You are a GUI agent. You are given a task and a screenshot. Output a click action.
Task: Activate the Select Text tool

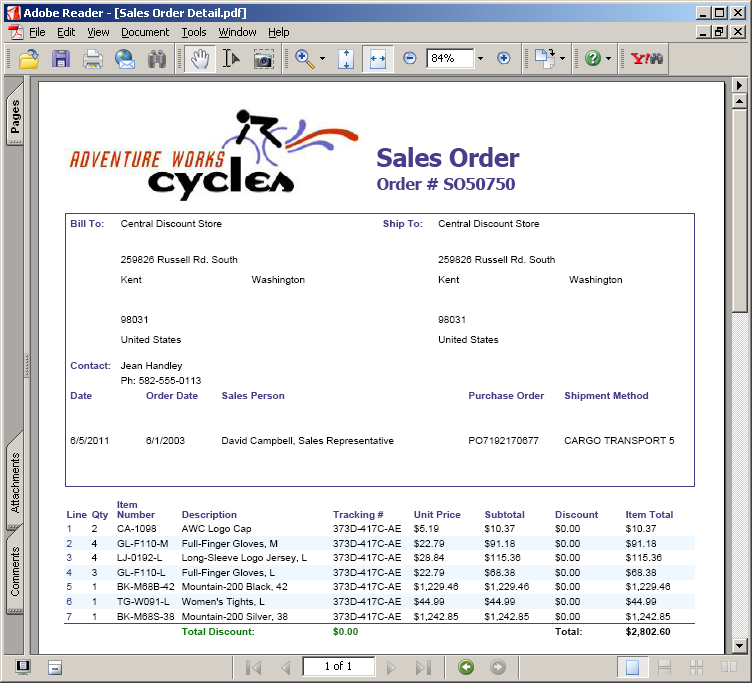[231, 59]
